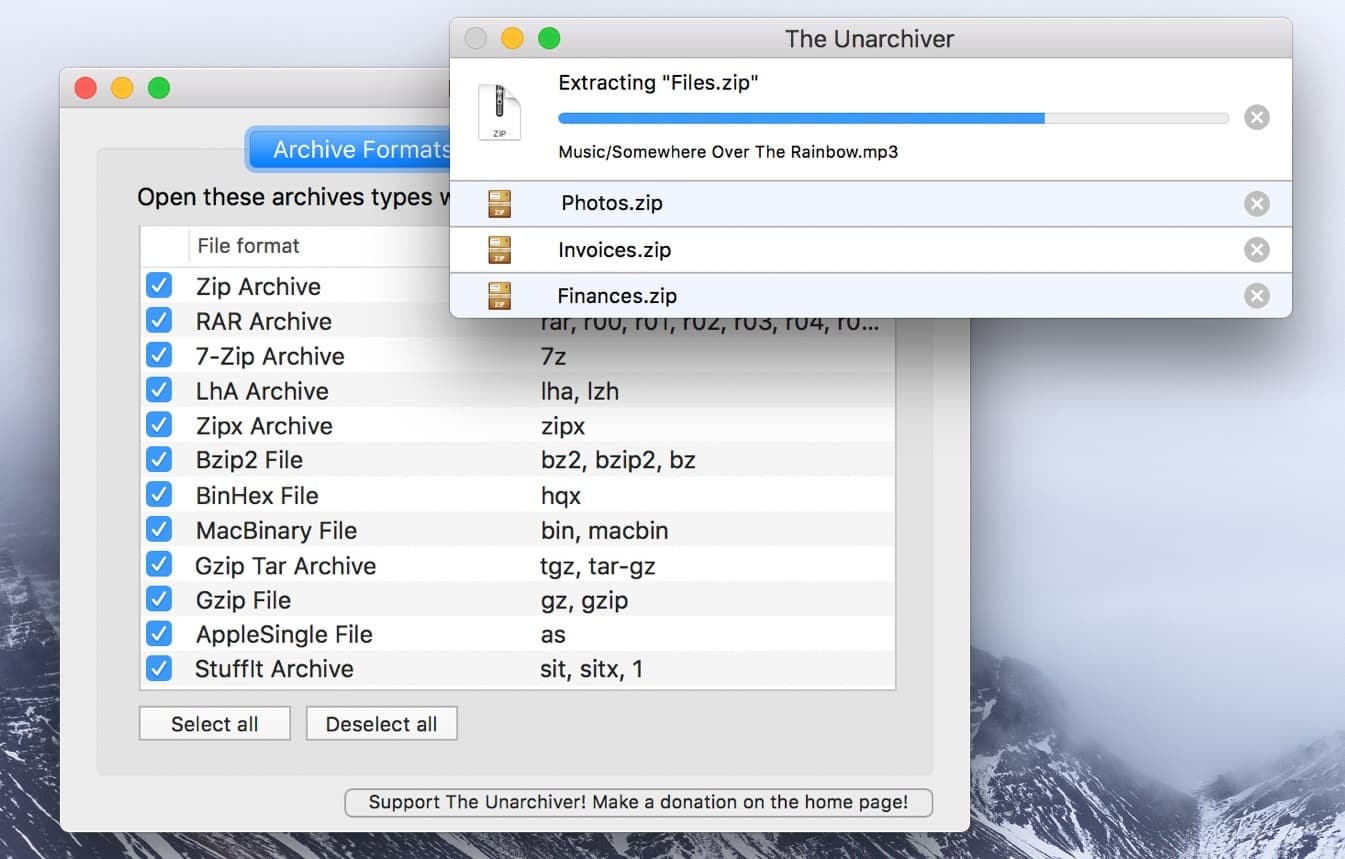
Task: Click the 'as' extension cell
Action: pyautogui.click(x=553, y=634)
